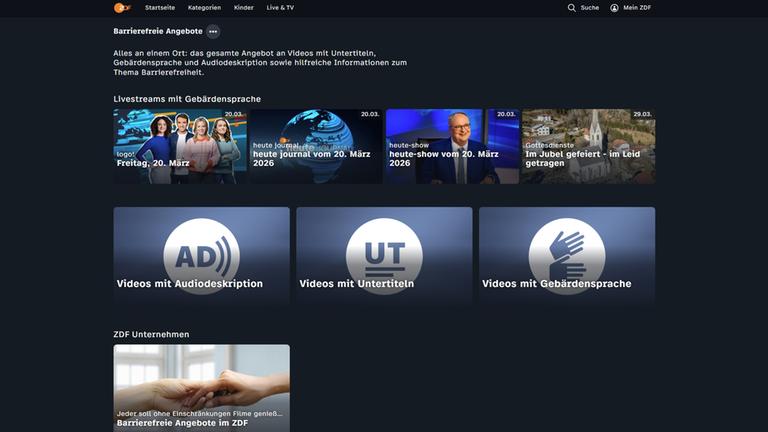Open the Kategorien menu item
The height and width of the screenshot is (432, 768).
(x=204, y=8)
